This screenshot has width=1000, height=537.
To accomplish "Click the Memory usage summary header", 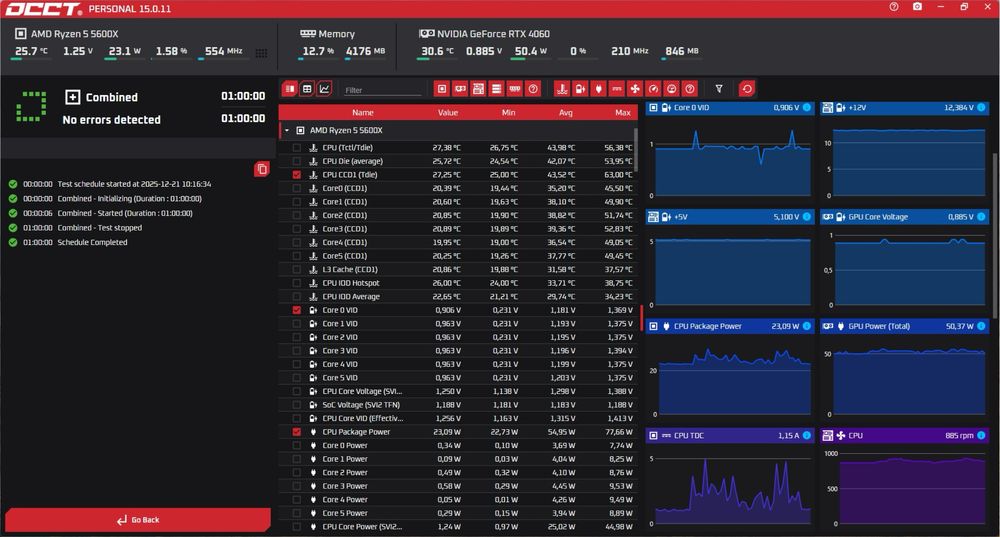I will pyautogui.click(x=327, y=34).
